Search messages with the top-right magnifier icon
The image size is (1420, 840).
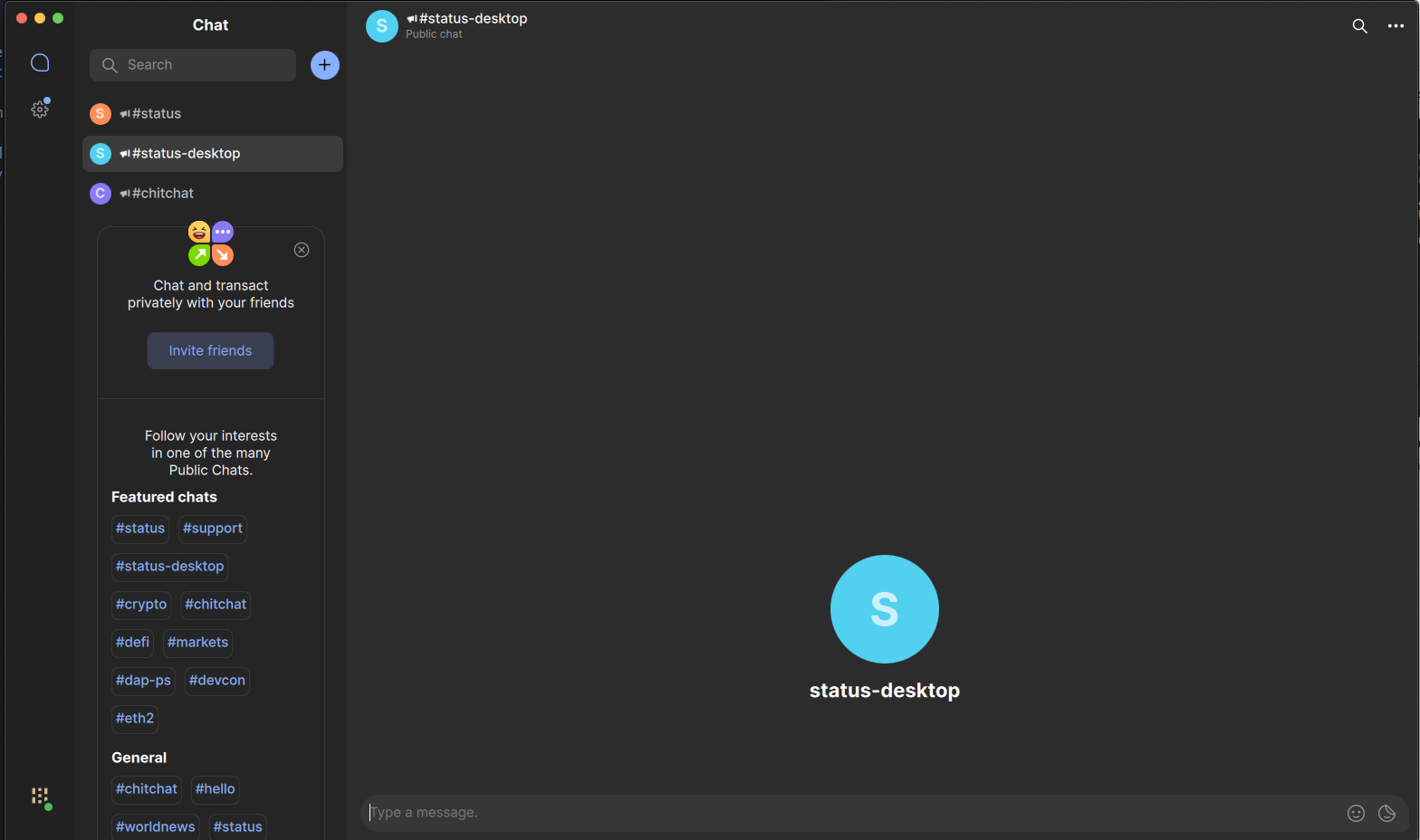1359,26
